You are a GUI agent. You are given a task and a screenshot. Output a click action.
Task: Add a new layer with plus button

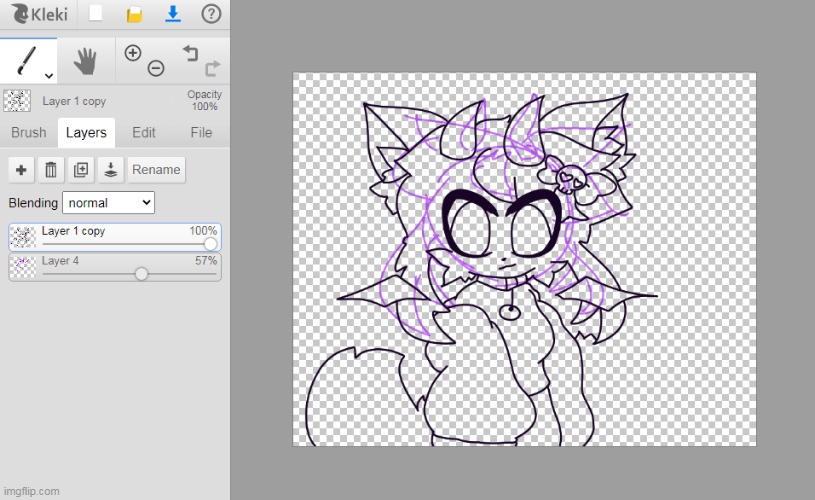21,170
